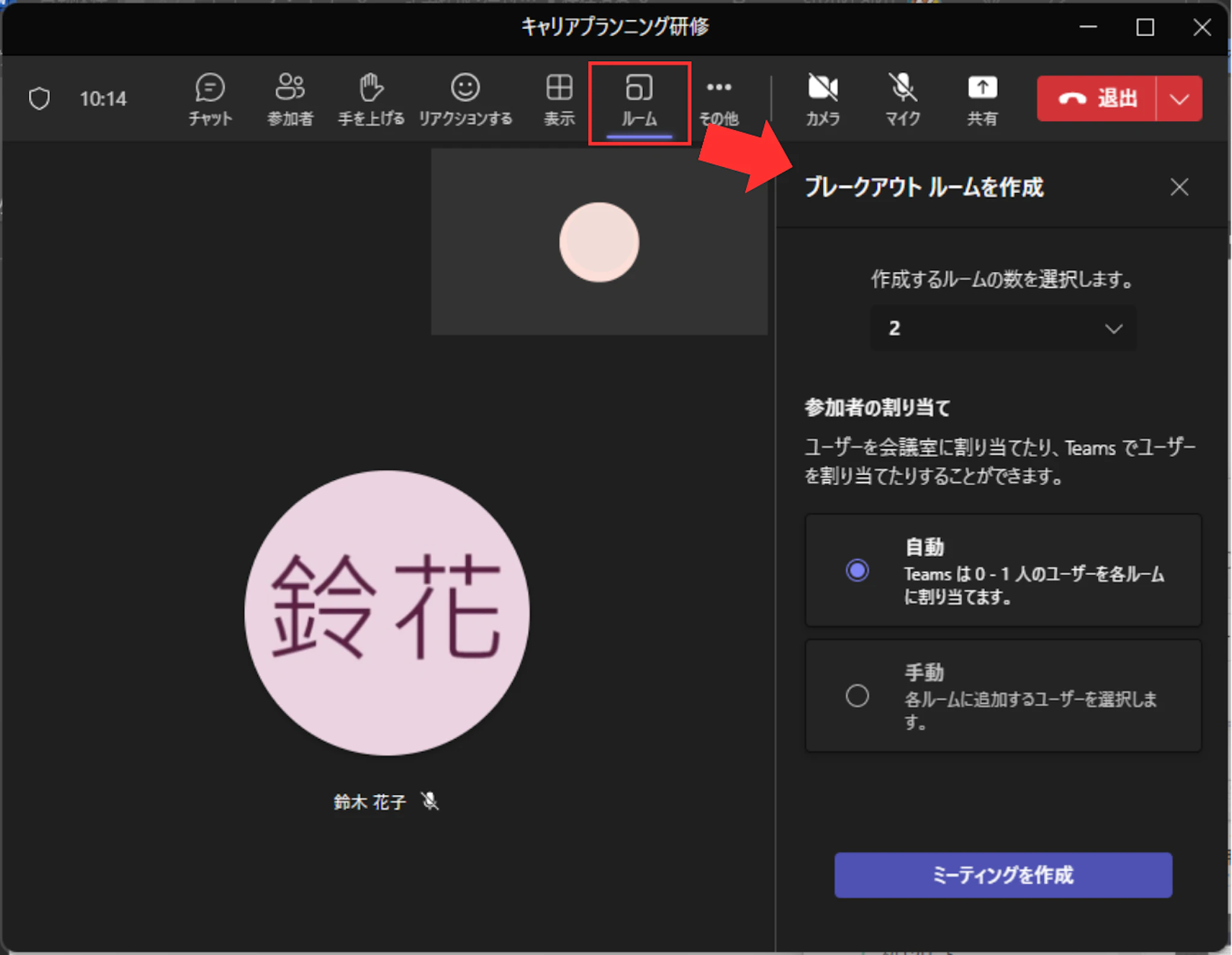This screenshot has height=955, width=1232.
Task: Click the small self-view video tile
Action: [599, 242]
